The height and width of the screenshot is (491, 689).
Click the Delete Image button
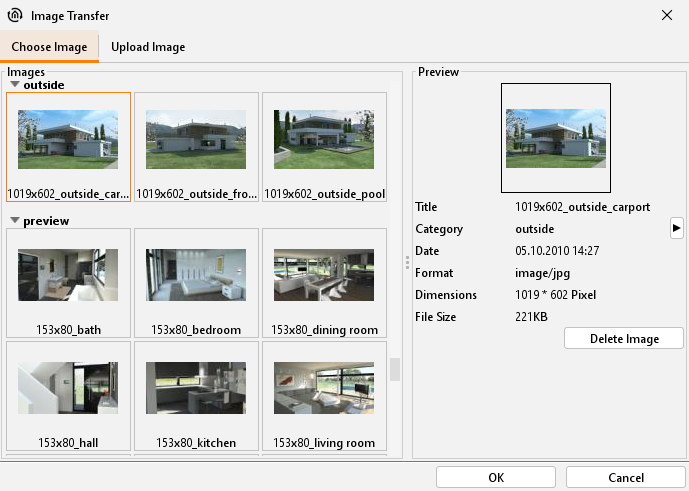tap(624, 339)
